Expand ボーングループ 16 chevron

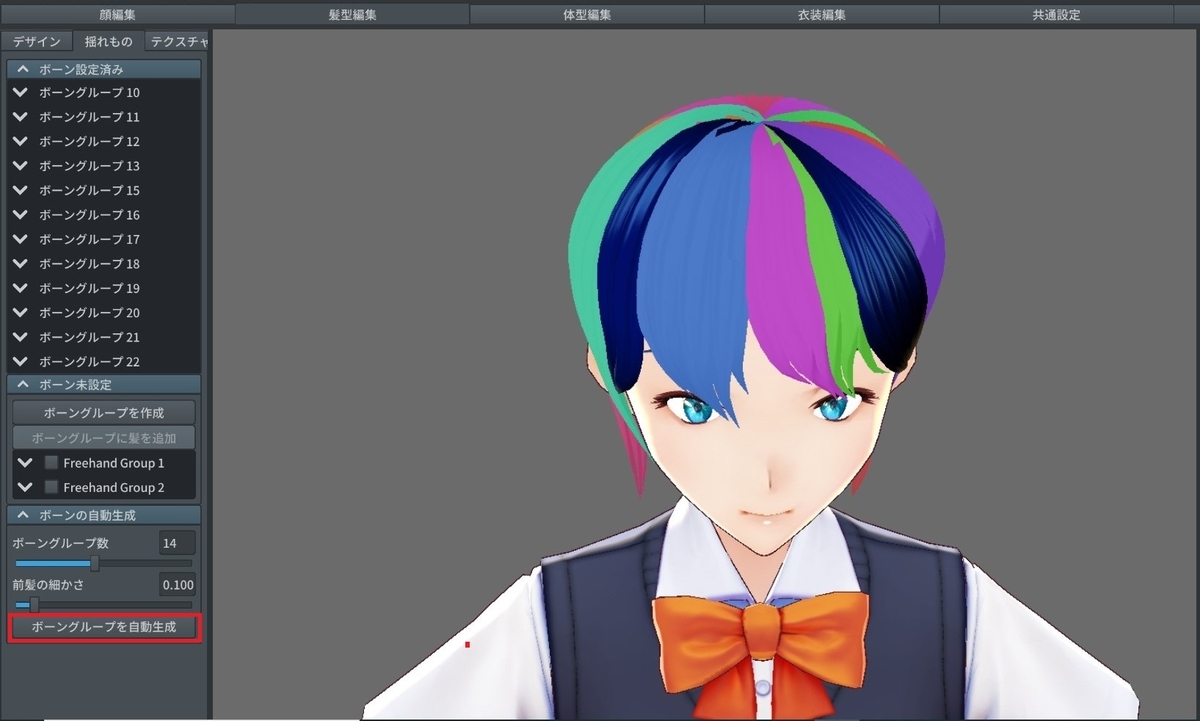coord(20,214)
